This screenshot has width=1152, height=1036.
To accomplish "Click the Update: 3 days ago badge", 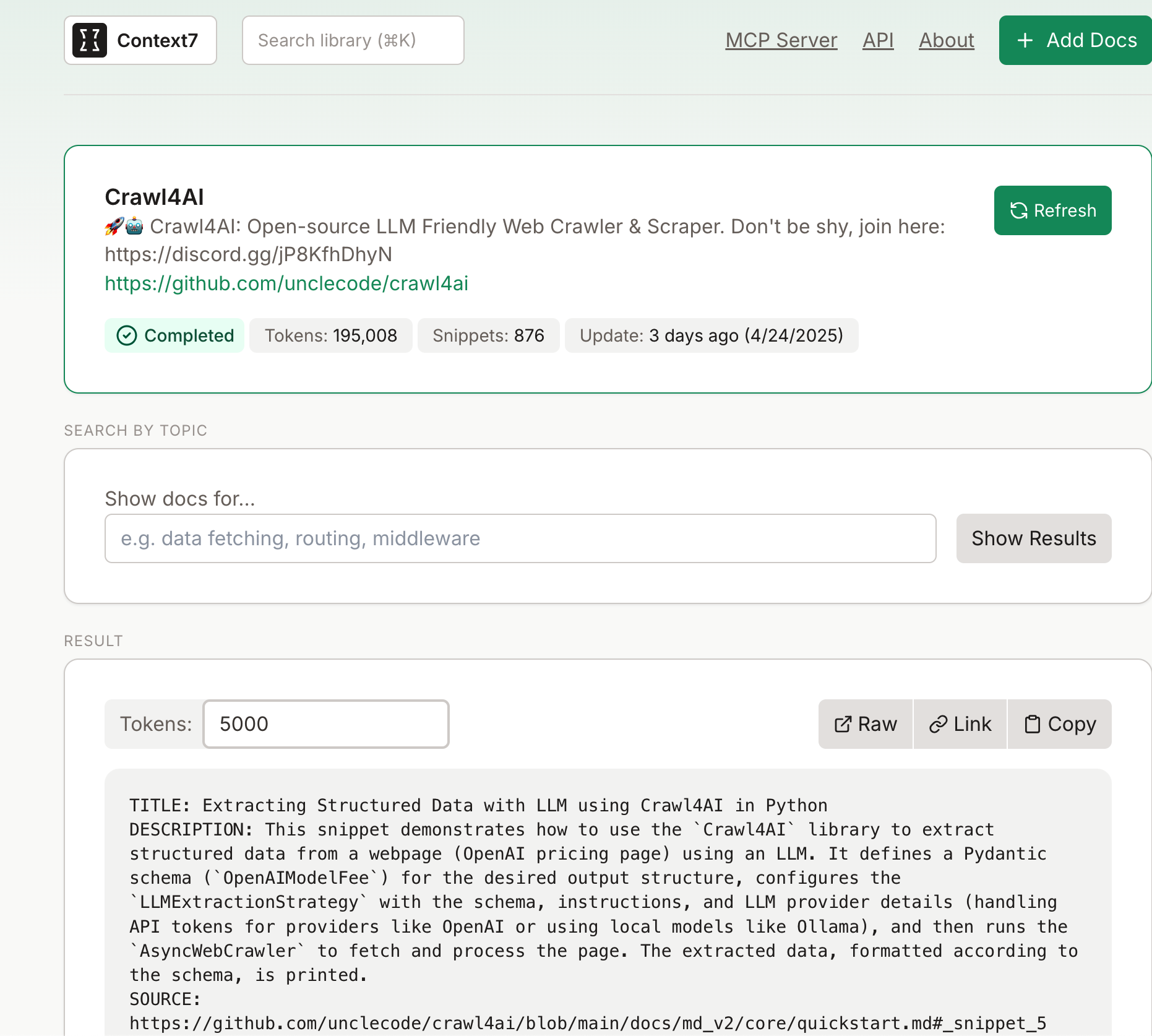I will (x=711, y=335).
